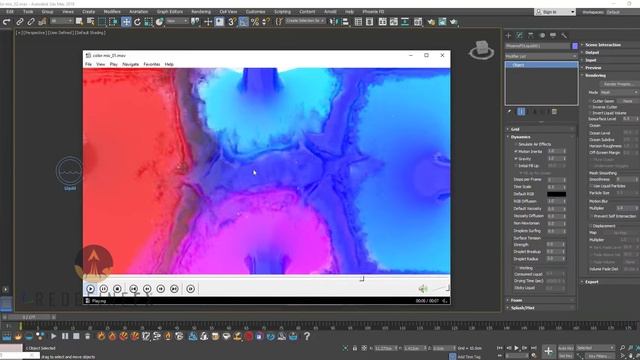Toggle the Wetting checkbox

516,268
